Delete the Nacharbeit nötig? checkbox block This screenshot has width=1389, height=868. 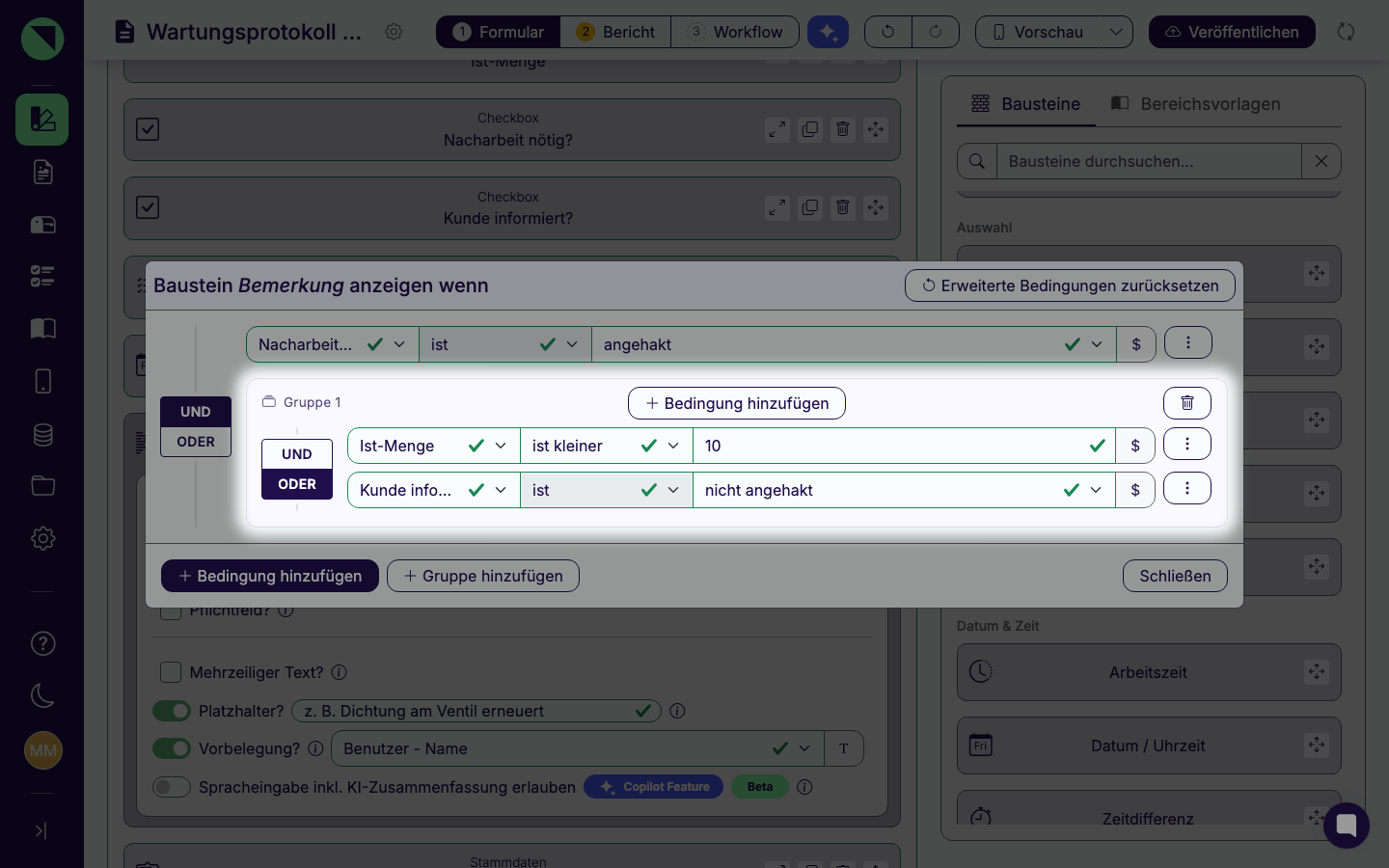click(843, 129)
